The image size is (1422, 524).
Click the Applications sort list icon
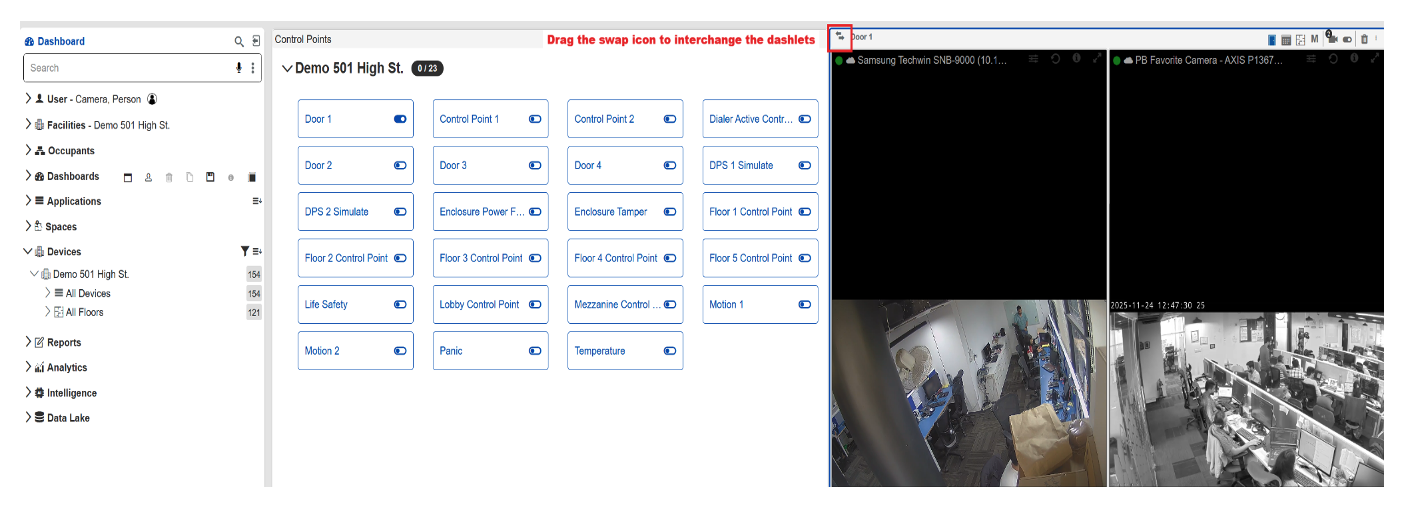tap(257, 201)
